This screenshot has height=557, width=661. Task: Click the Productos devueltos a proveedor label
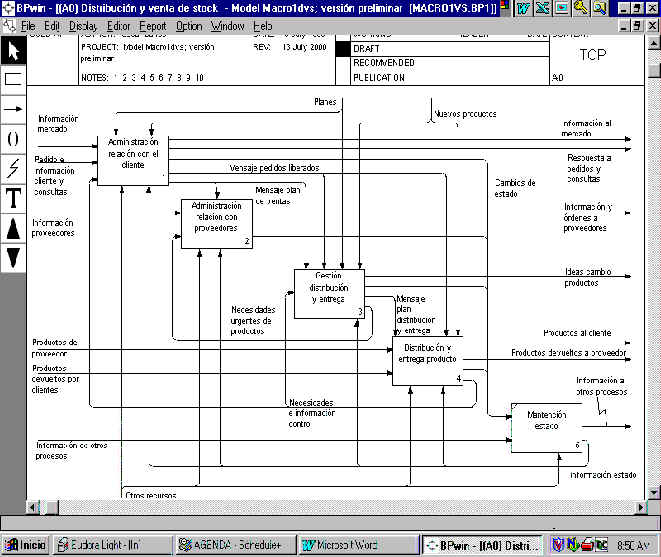(568, 352)
